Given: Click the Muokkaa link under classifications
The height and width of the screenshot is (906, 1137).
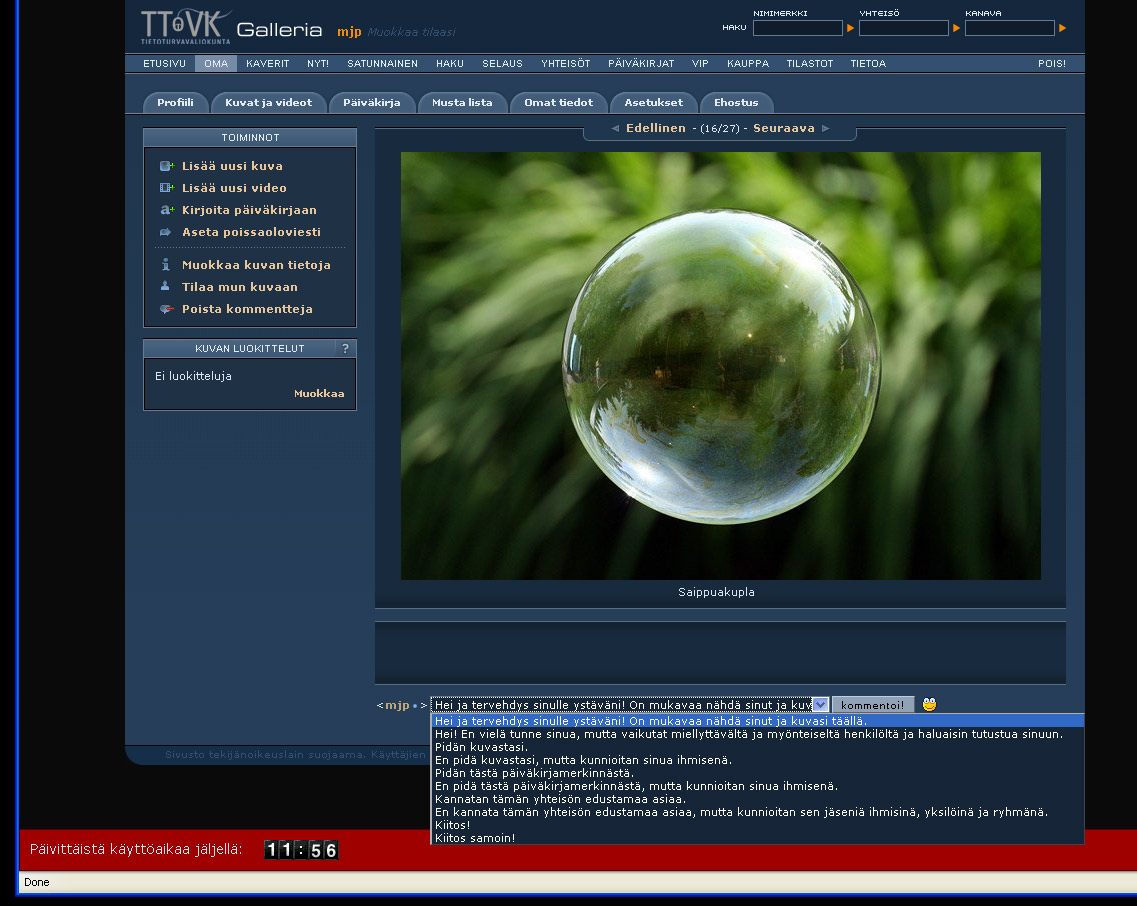Looking at the screenshot, I should click(x=318, y=394).
